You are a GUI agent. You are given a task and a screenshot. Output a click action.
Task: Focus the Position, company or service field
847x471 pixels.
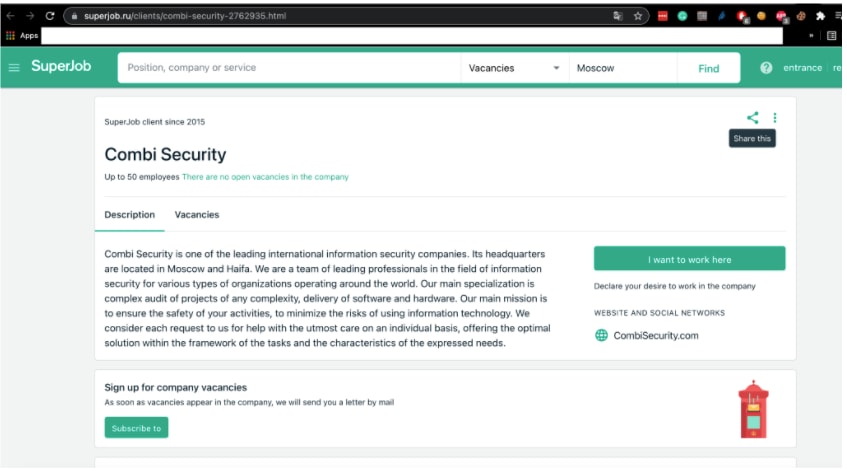290,68
